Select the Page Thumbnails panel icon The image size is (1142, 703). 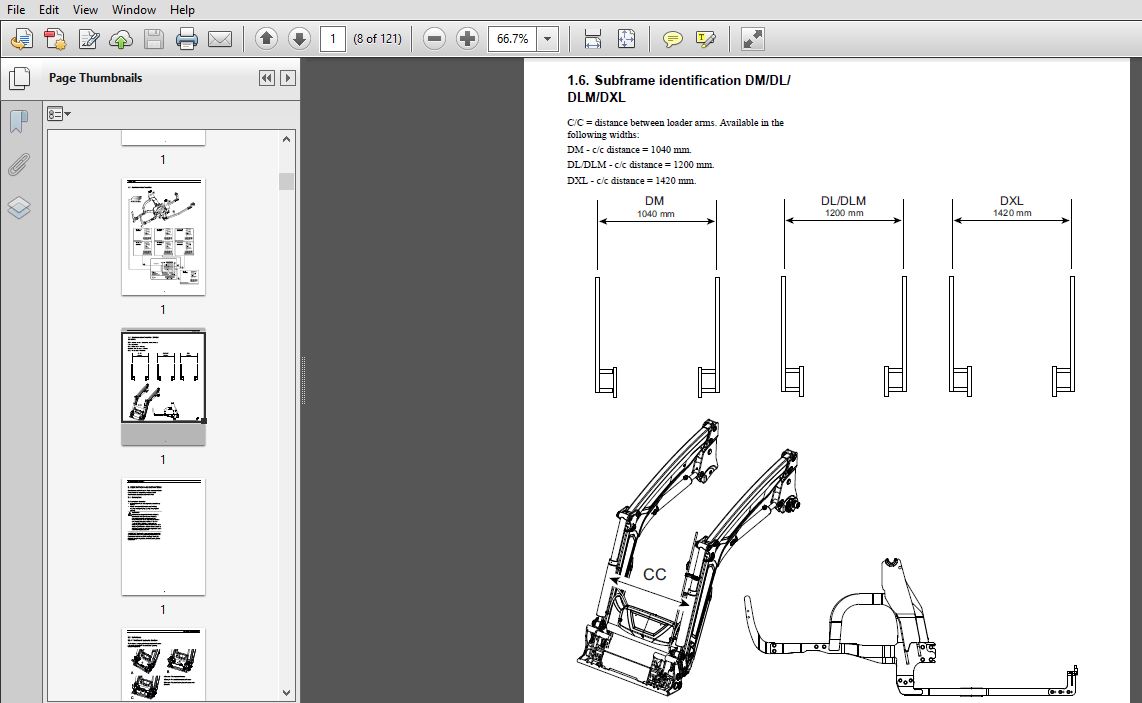click(20, 79)
